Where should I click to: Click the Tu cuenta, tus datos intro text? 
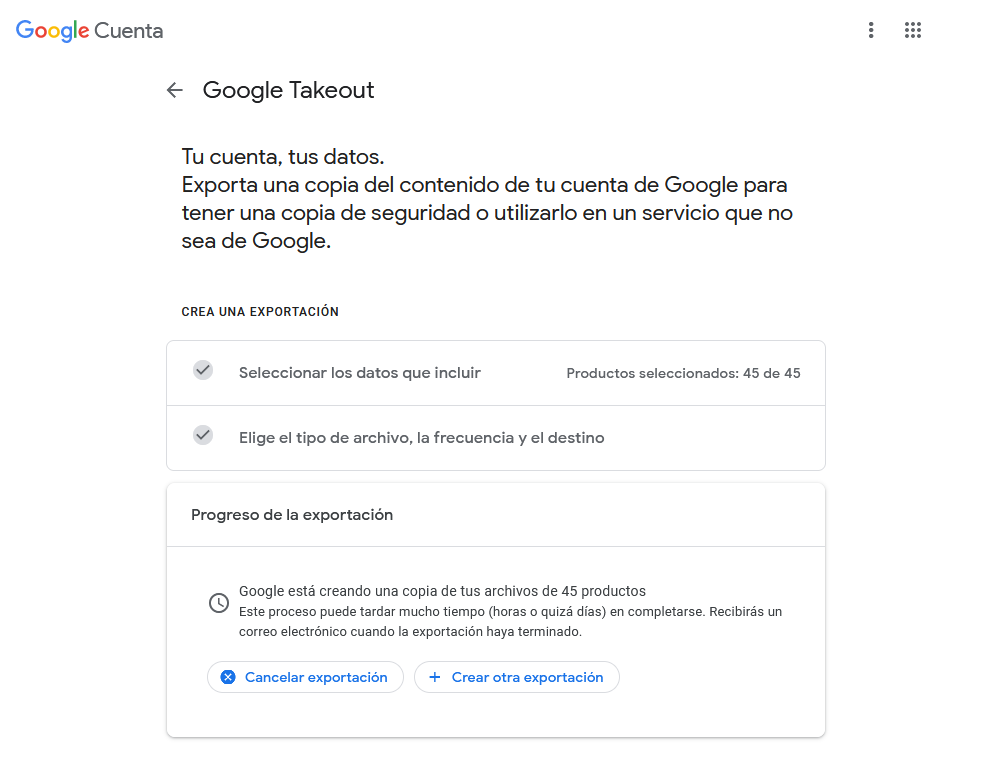283,157
